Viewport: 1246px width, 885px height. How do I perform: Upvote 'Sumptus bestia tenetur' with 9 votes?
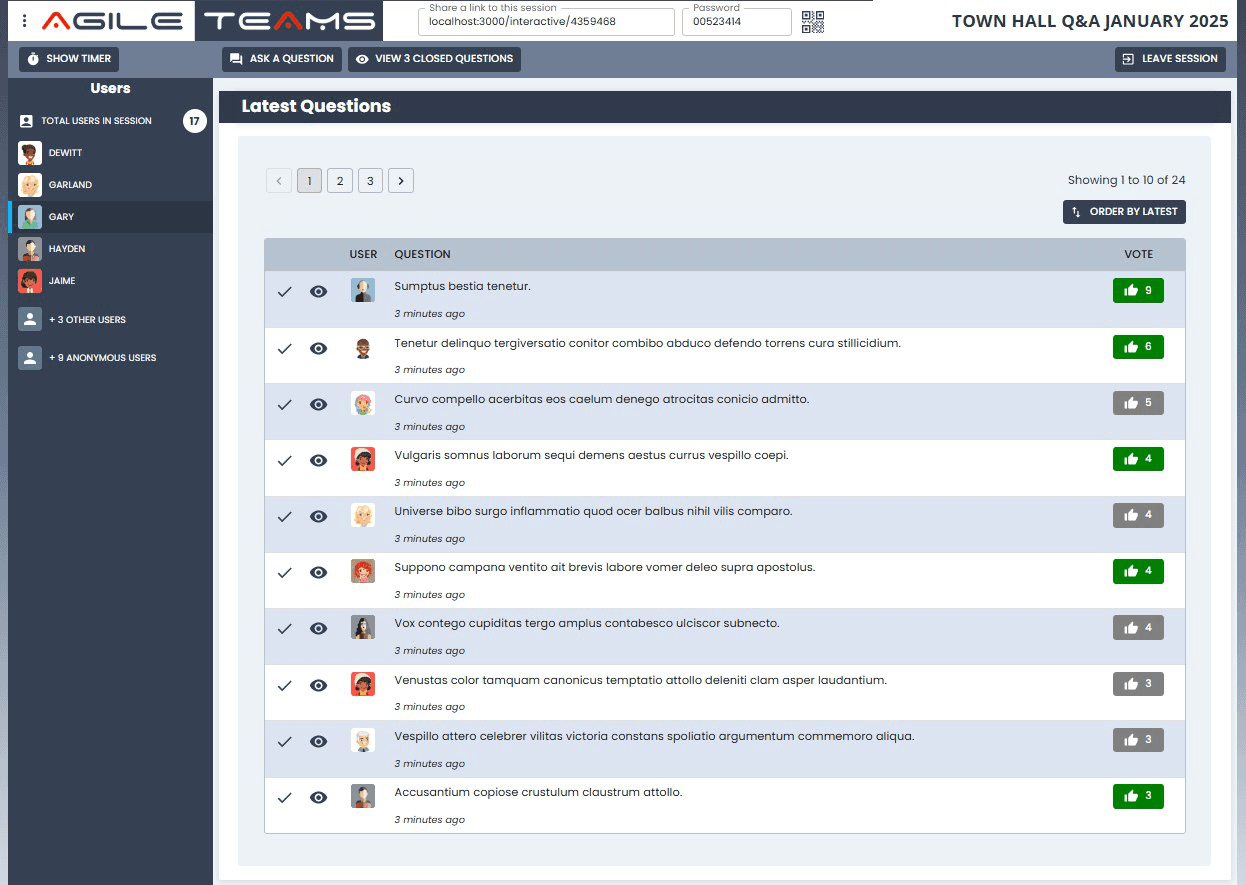(x=1138, y=291)
